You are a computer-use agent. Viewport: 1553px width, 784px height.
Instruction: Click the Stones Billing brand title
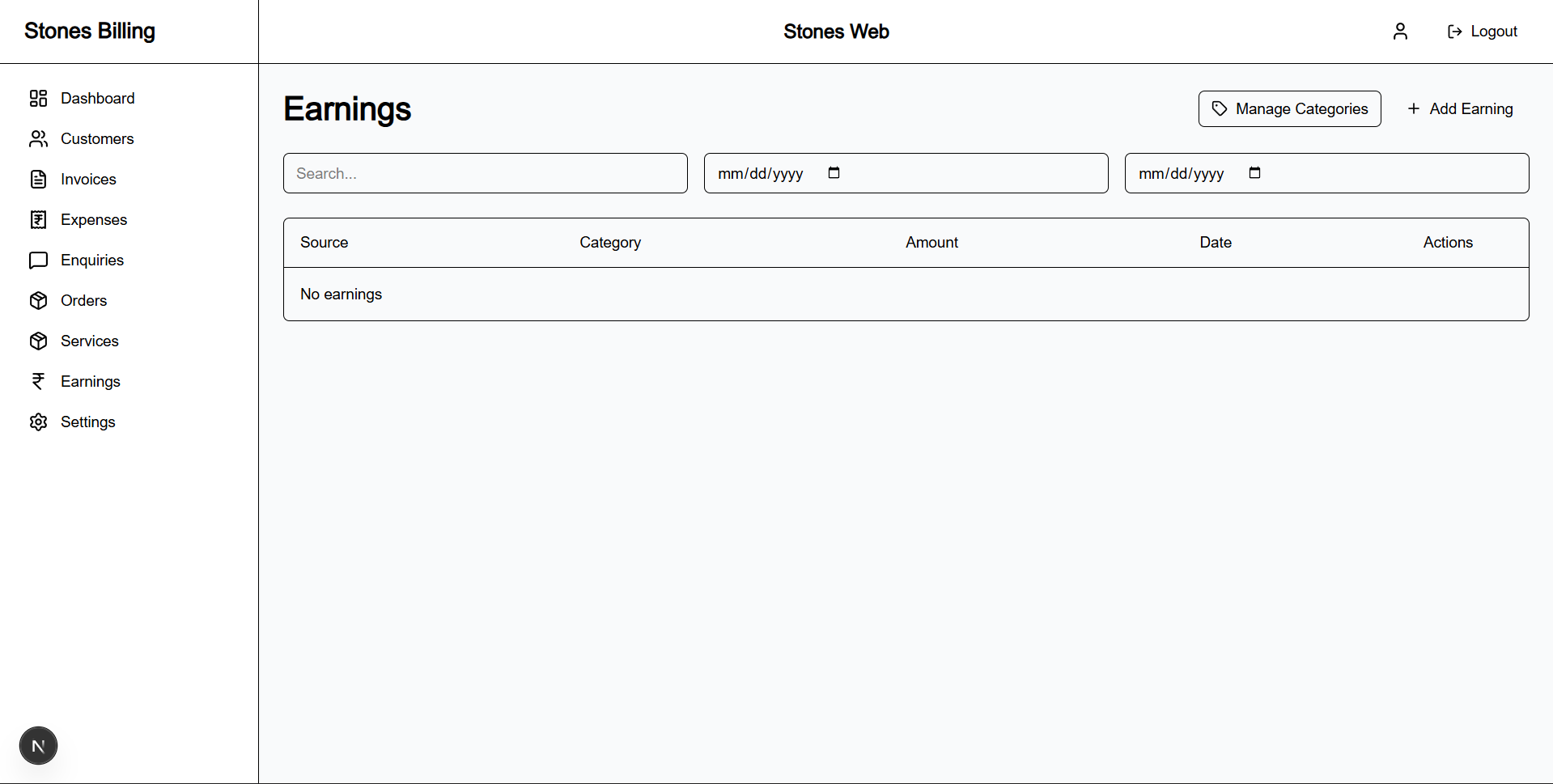(90, 31)
